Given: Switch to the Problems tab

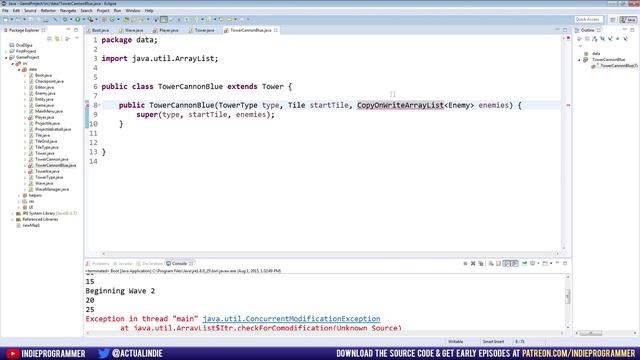Looking at the screenshot, I should (98, 264).
